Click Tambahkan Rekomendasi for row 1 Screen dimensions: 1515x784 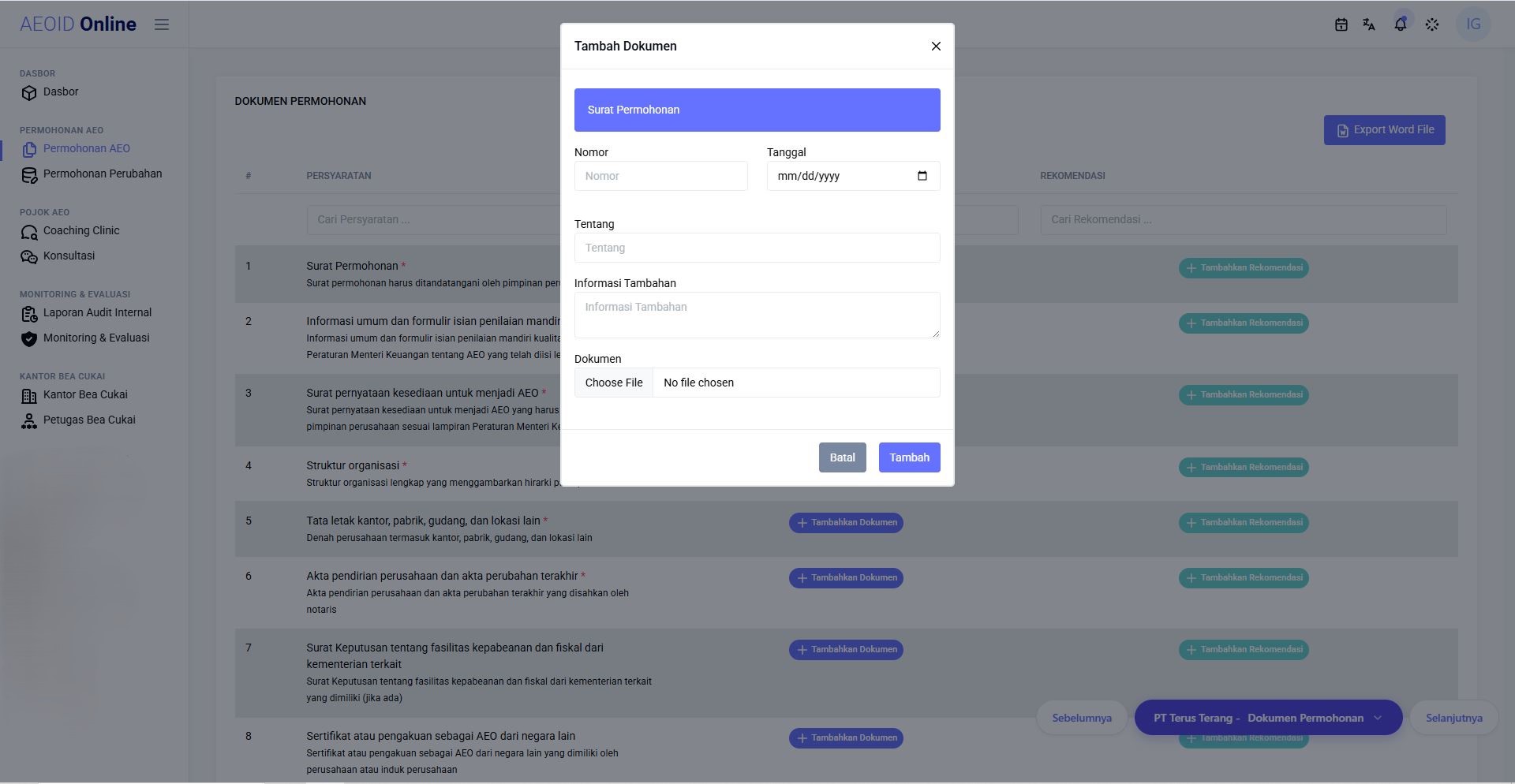[1244, 268]
